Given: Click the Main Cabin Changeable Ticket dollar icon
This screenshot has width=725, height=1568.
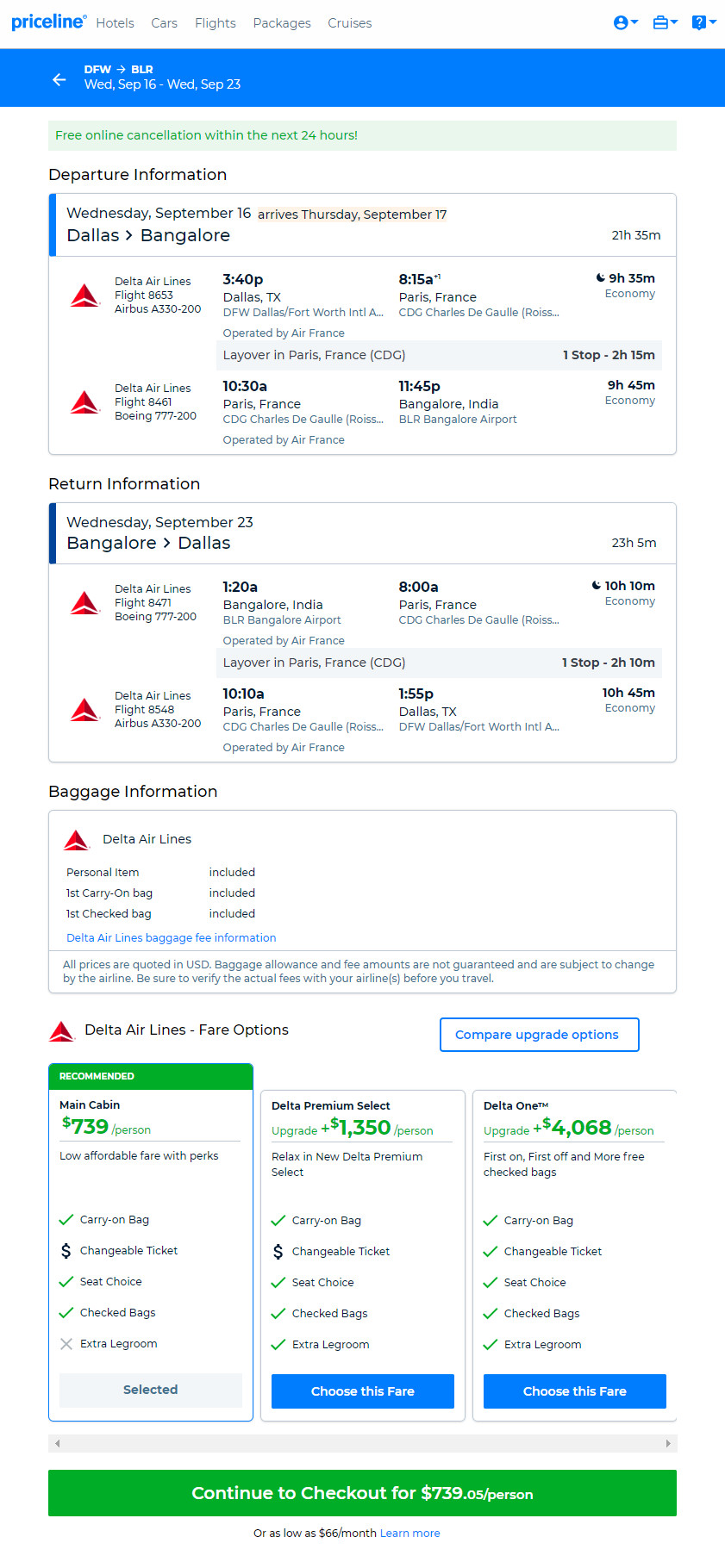Looking at the screenshot, I should coord(66,1250).
